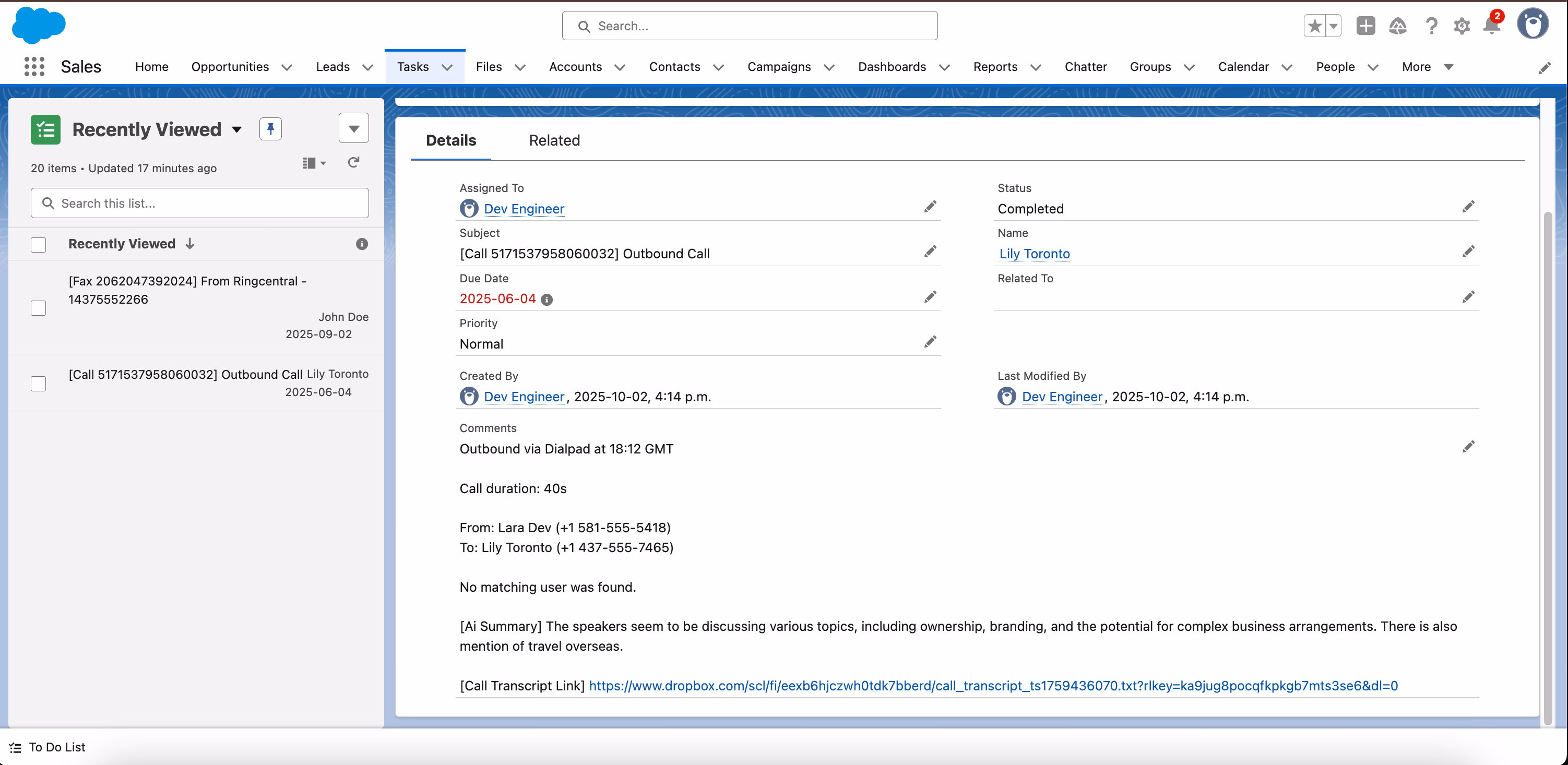Edit the Status field pencil

1469,206
